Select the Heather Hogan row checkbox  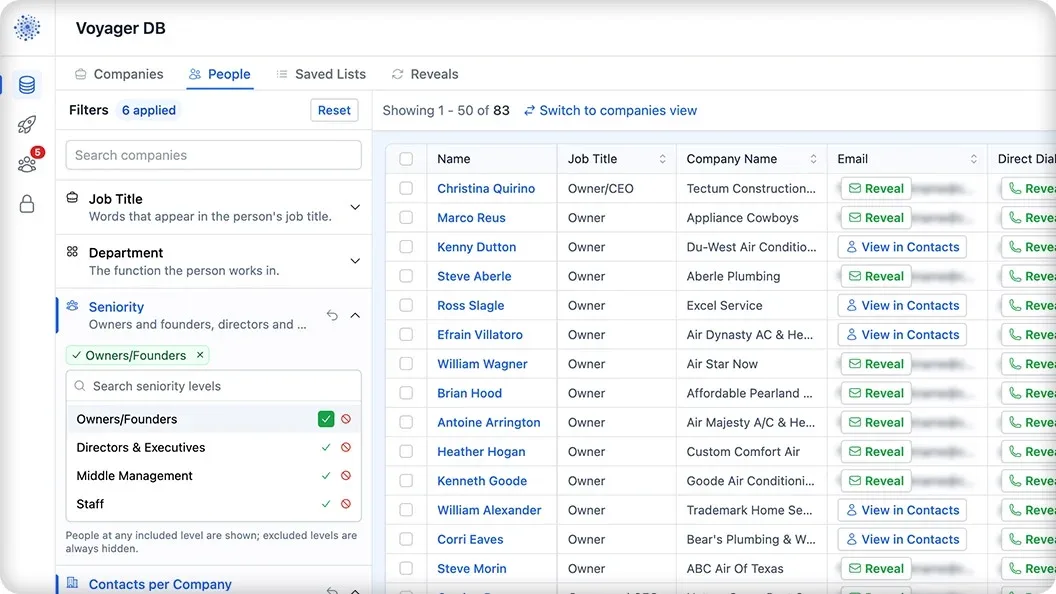[x=406, y=451]
